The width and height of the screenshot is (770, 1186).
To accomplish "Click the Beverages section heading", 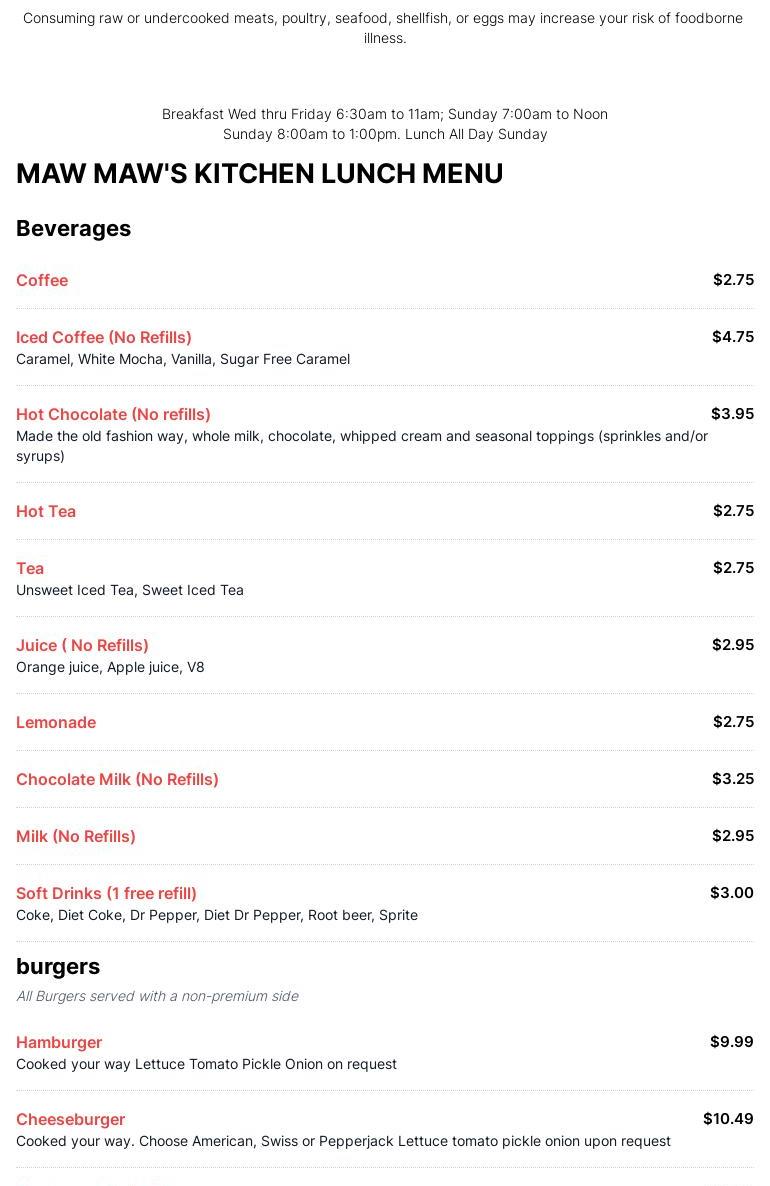I will point(73,228).
